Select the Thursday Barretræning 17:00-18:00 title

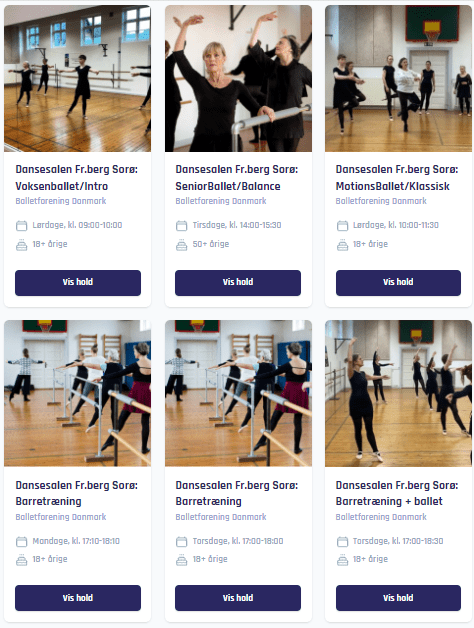[x=236, y=493]
